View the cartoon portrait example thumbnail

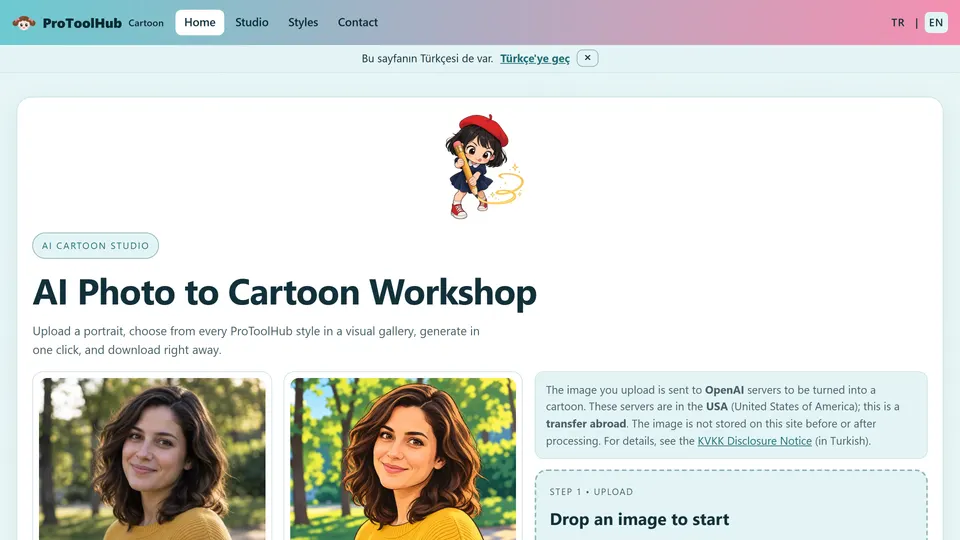pos(403,458)
